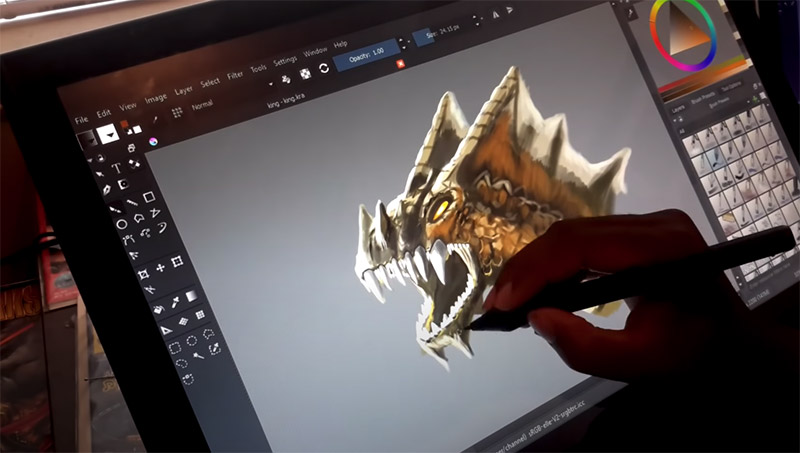Select the Transform tool

pos(177,262)
